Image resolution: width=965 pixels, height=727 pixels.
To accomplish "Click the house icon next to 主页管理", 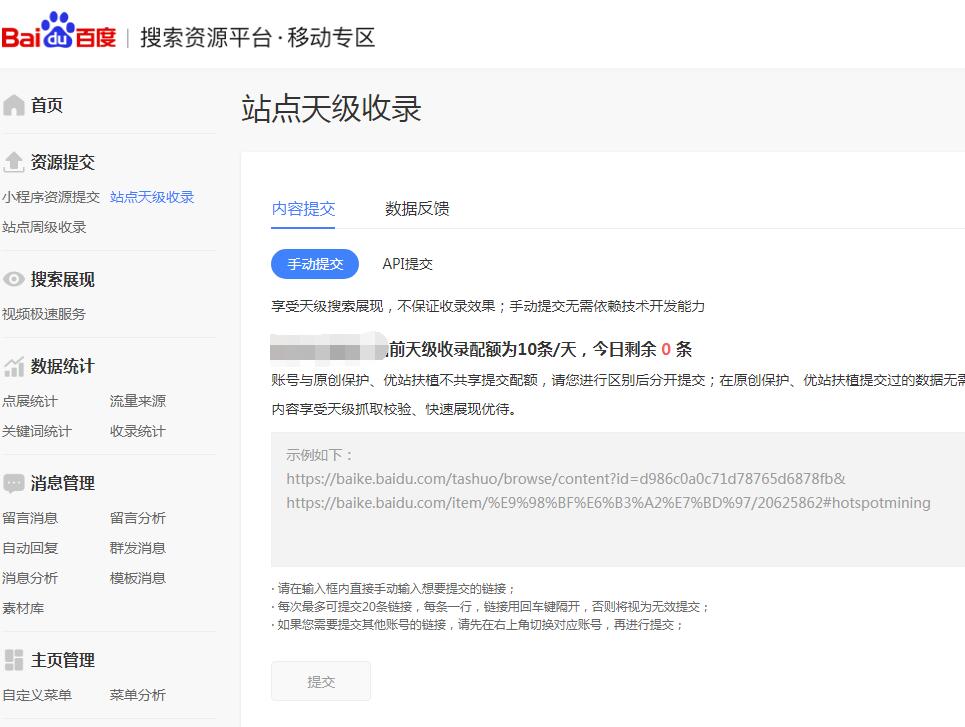I will (x=14, y=660).
